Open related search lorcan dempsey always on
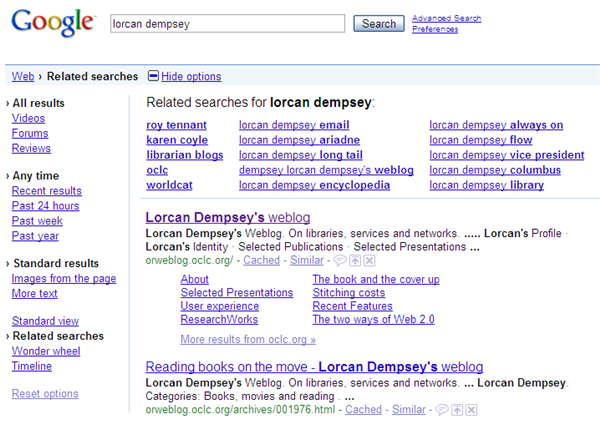Screen dimensions: 600x424 coord(496,125)
